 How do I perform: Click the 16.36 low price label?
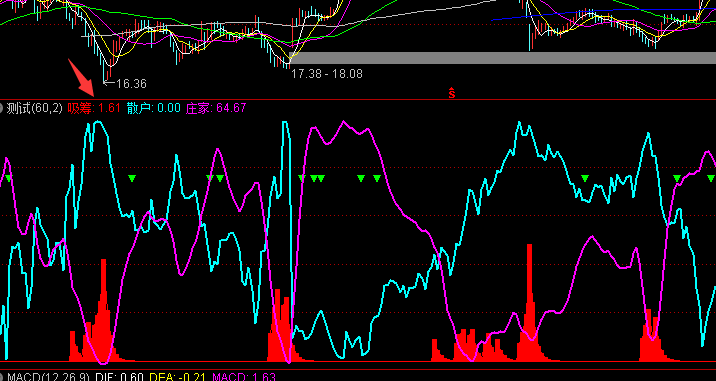132,84
